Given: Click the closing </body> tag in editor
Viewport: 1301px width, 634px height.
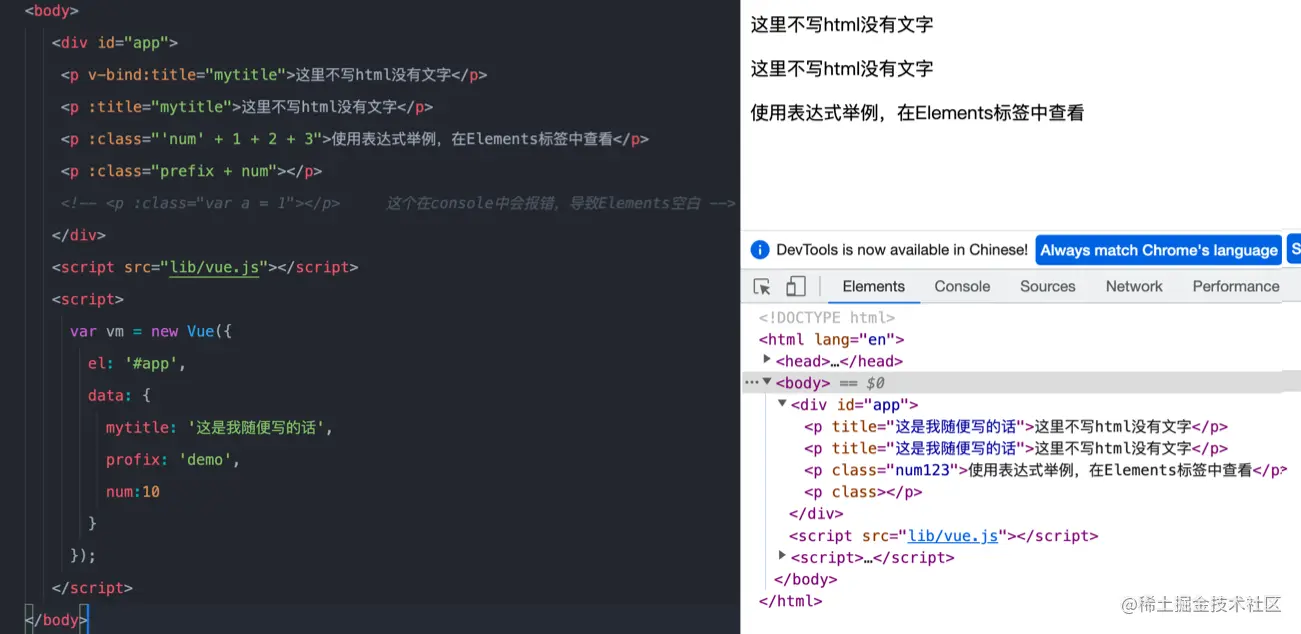Looking at the screenshot, I should click(x=56, y=620).
